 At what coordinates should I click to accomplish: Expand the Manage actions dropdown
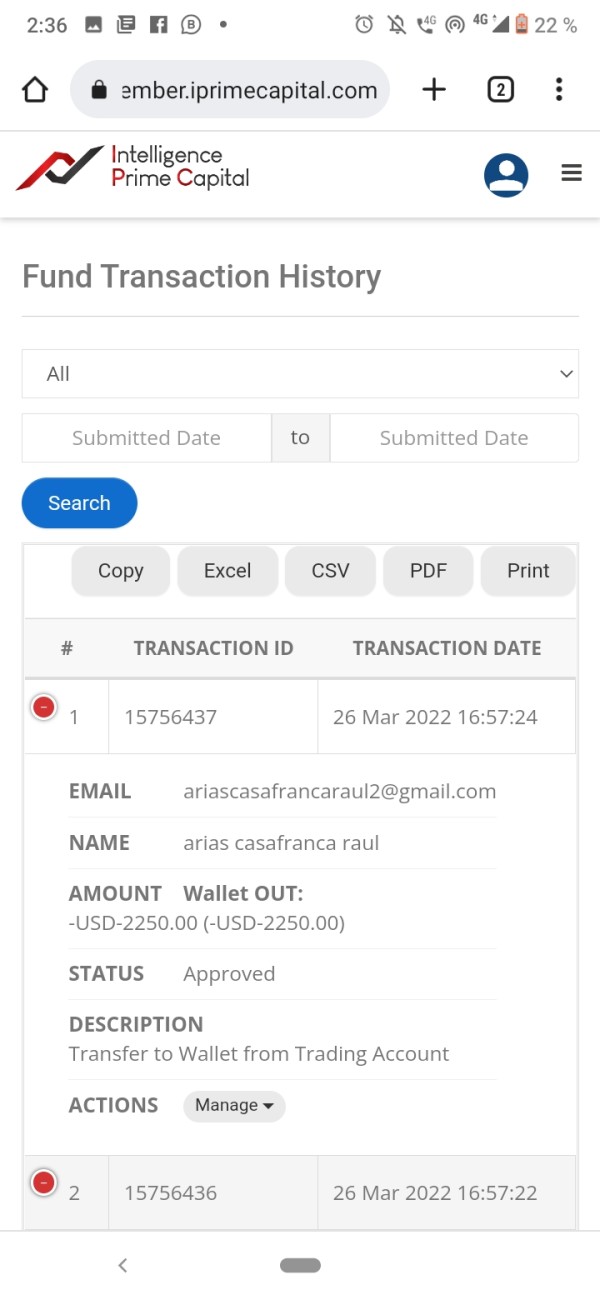point(234,1105)
